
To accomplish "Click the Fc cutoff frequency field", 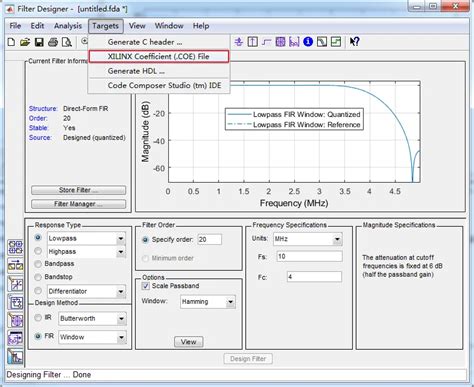I will click(x=314, y=277).
